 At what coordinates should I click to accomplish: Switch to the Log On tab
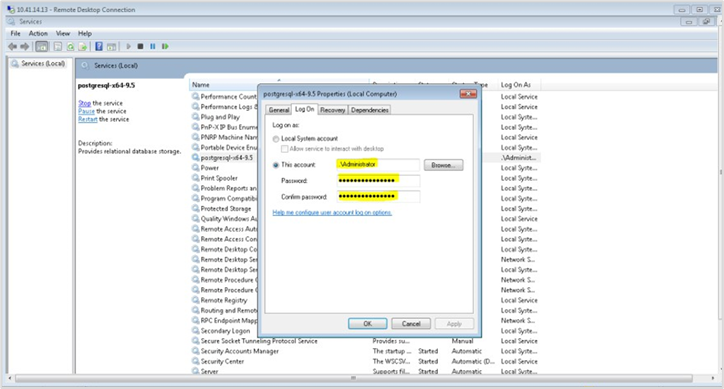tap(304, 109)
